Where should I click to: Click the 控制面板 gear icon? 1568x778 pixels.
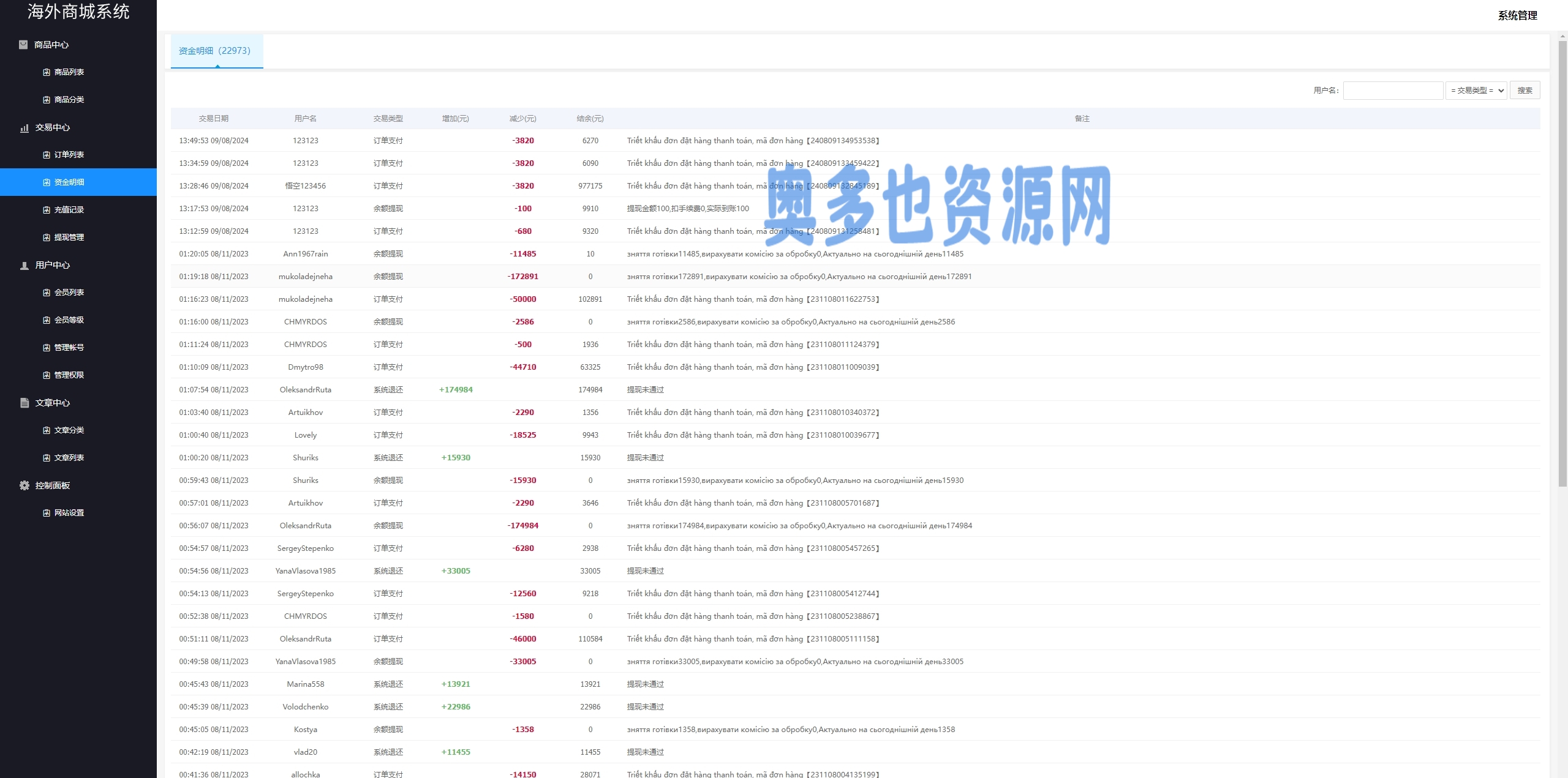coord(24,485)
